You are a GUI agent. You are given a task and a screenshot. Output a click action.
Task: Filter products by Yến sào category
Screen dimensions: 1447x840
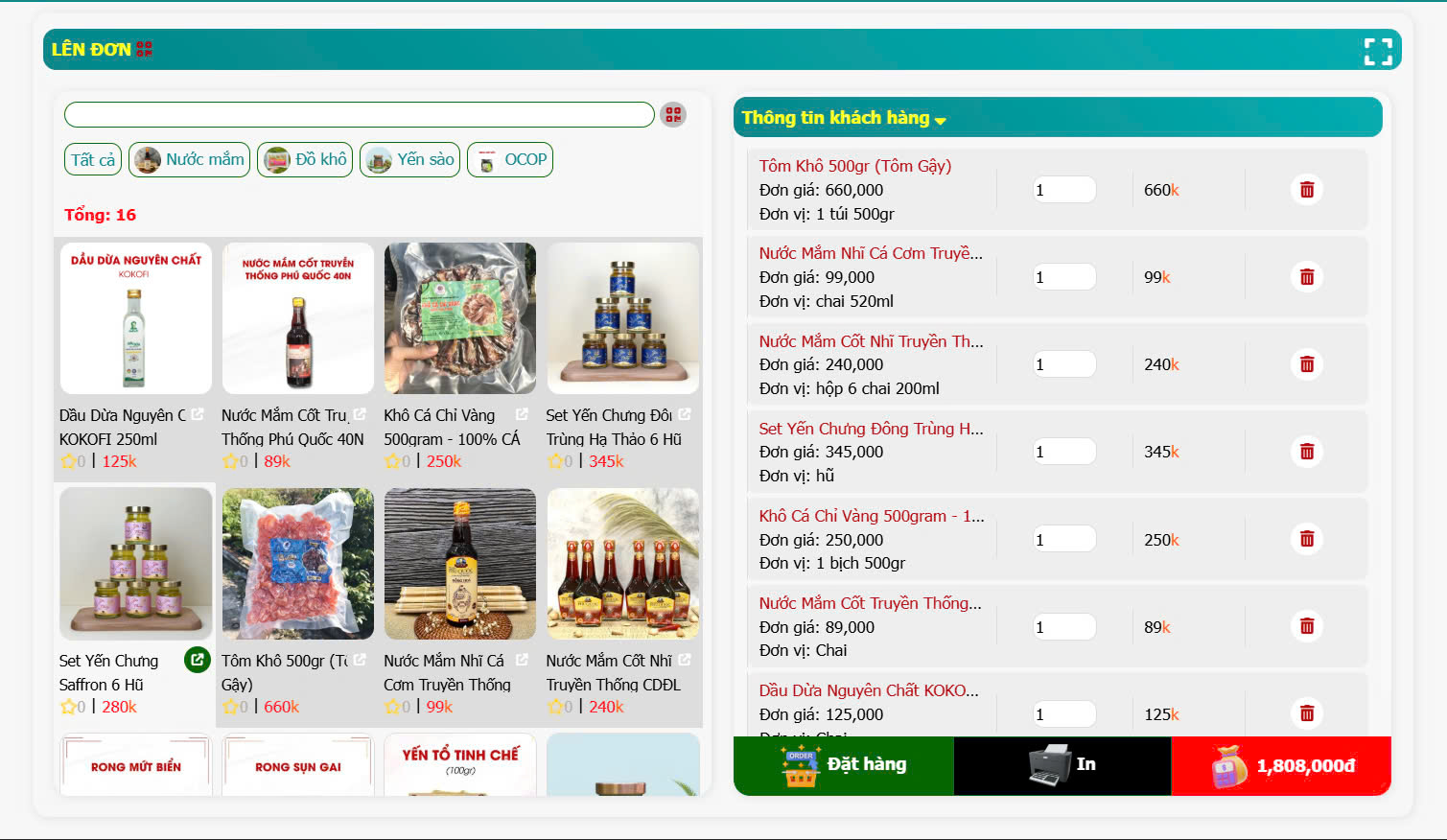409,160
